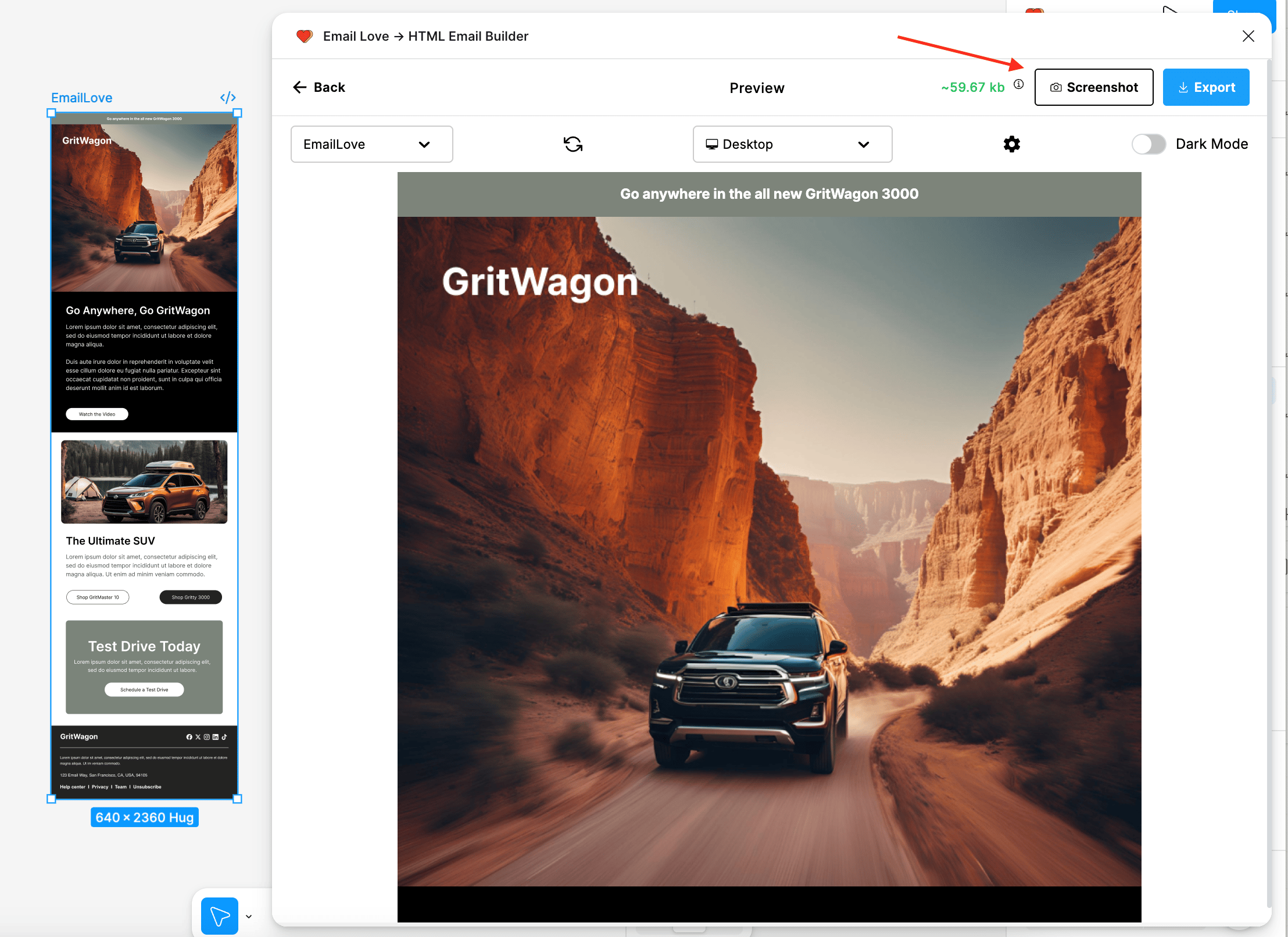Click TikTok icon in canvas footer
1288x937 pixels.
point(224,736)
